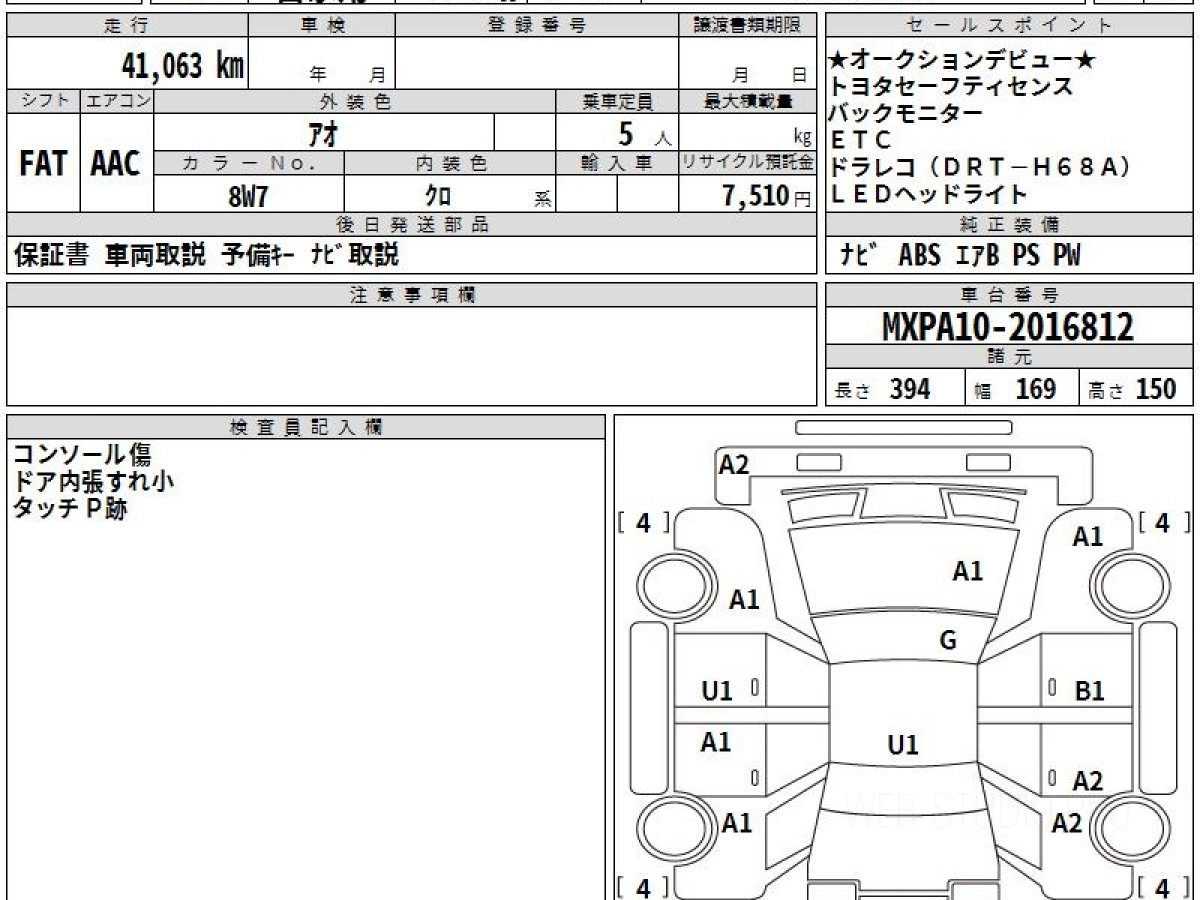Select the トヨタセーフティセンス line
The image size is (1200, 900).
pyautogui.click(x=952, y=87)
